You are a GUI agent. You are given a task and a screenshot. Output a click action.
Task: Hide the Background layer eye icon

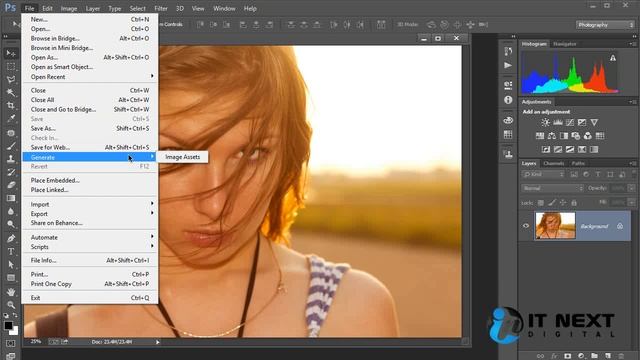526,226
